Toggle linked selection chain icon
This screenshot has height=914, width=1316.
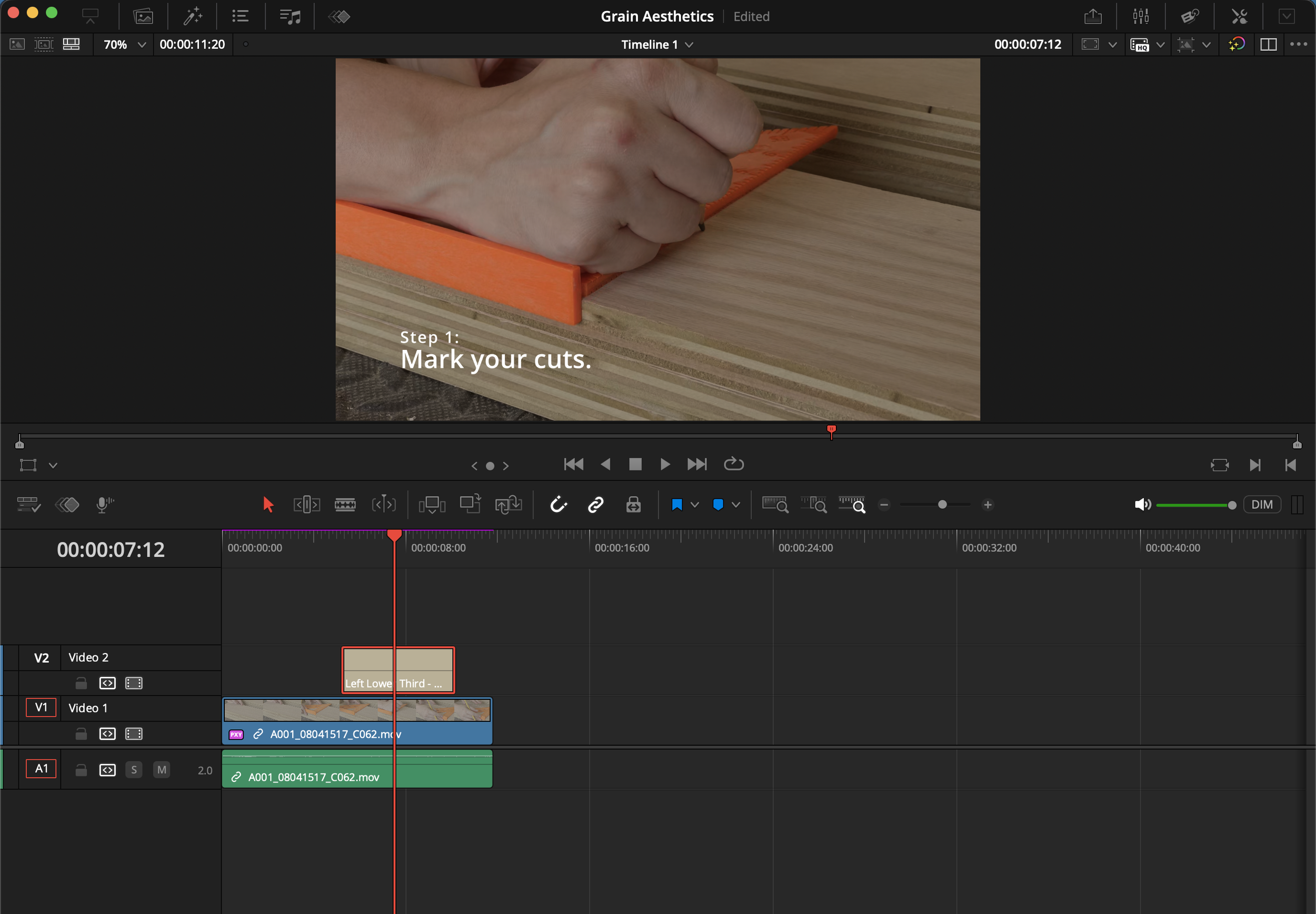point(596,505)
